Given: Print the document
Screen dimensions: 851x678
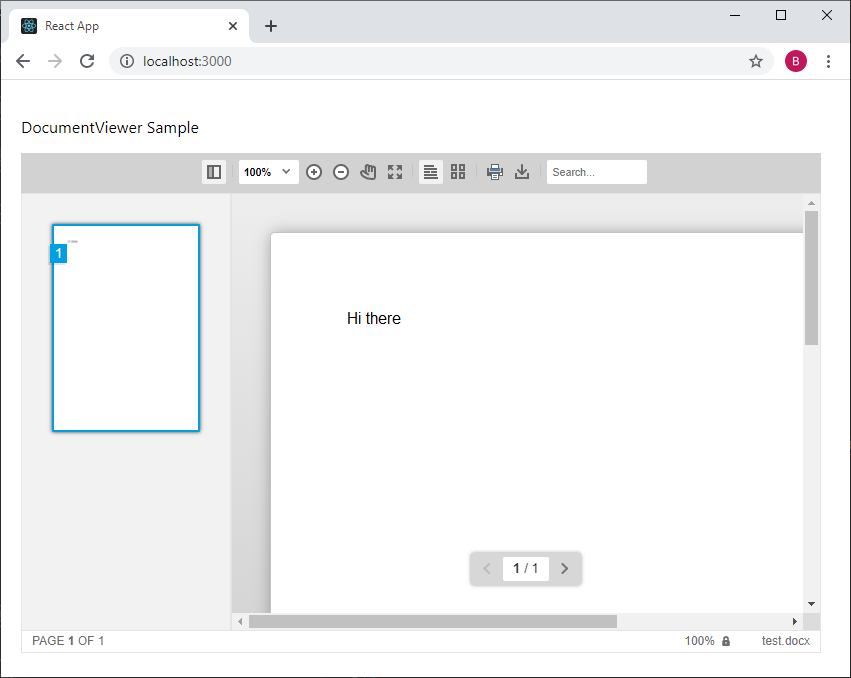Looking at the screenshot, I should tap(495, 172).
